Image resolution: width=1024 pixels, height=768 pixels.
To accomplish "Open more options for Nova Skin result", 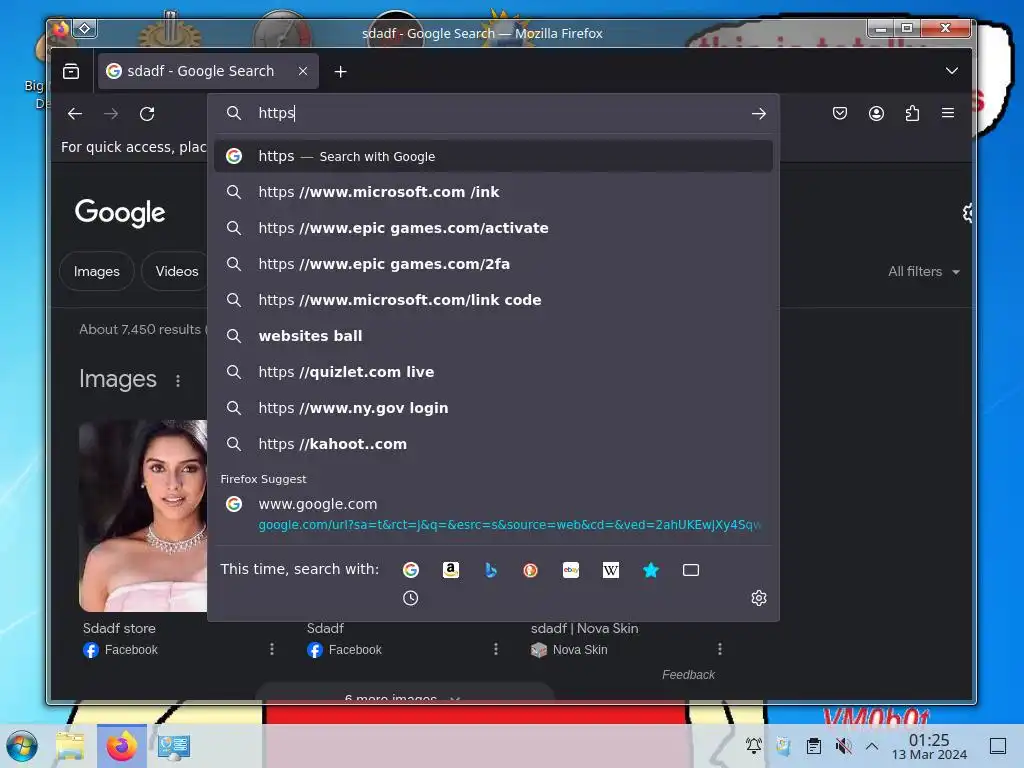I will (720, 649).
